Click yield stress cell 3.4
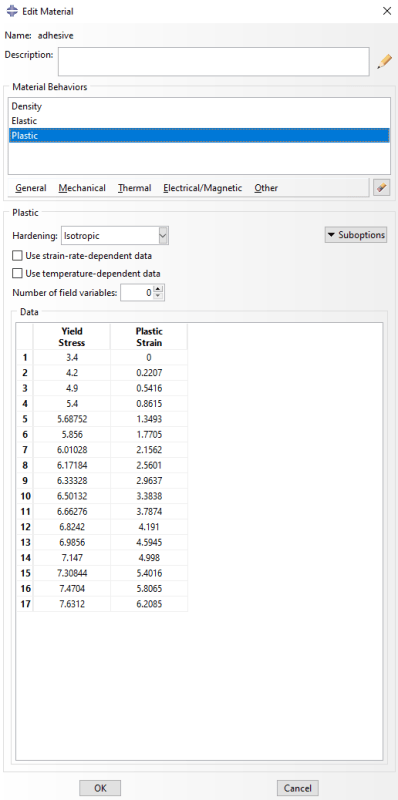 [71, 358]
